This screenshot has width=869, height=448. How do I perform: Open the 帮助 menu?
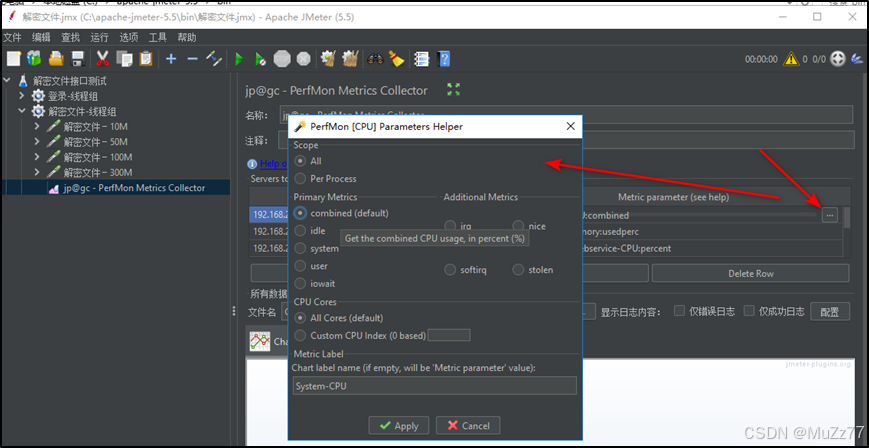[187, 38]
